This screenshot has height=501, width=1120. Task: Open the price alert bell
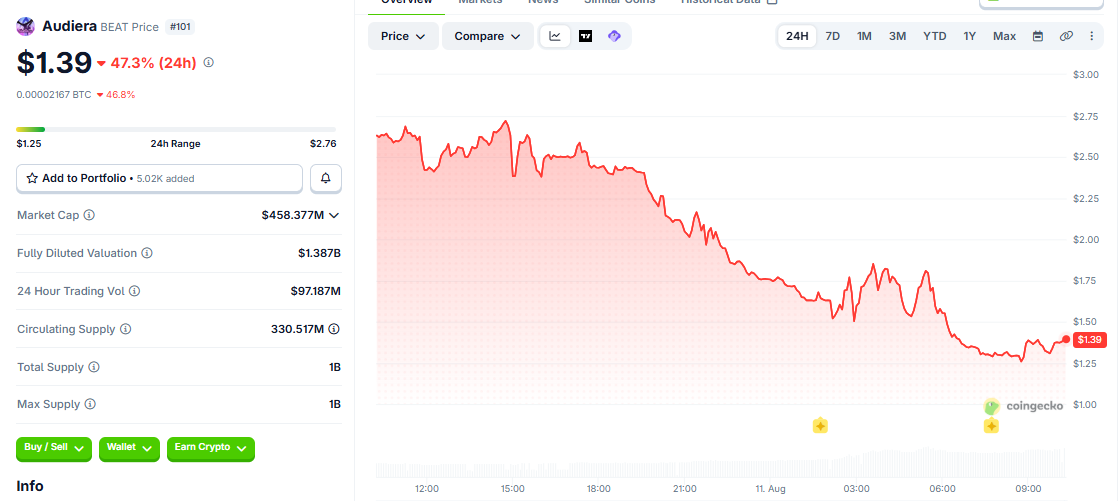[x=326, y=178]
